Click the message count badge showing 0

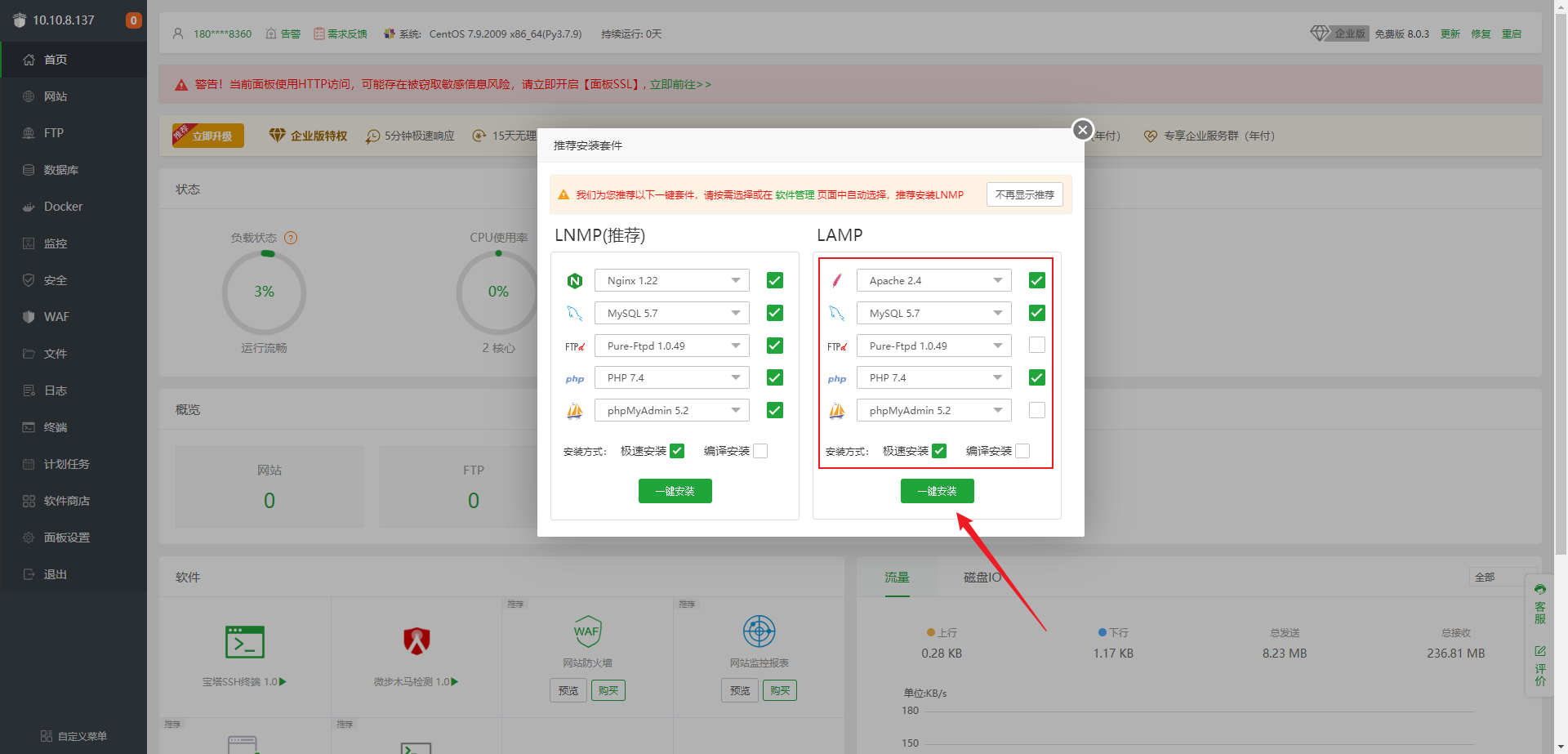click(x=133, y=20)
